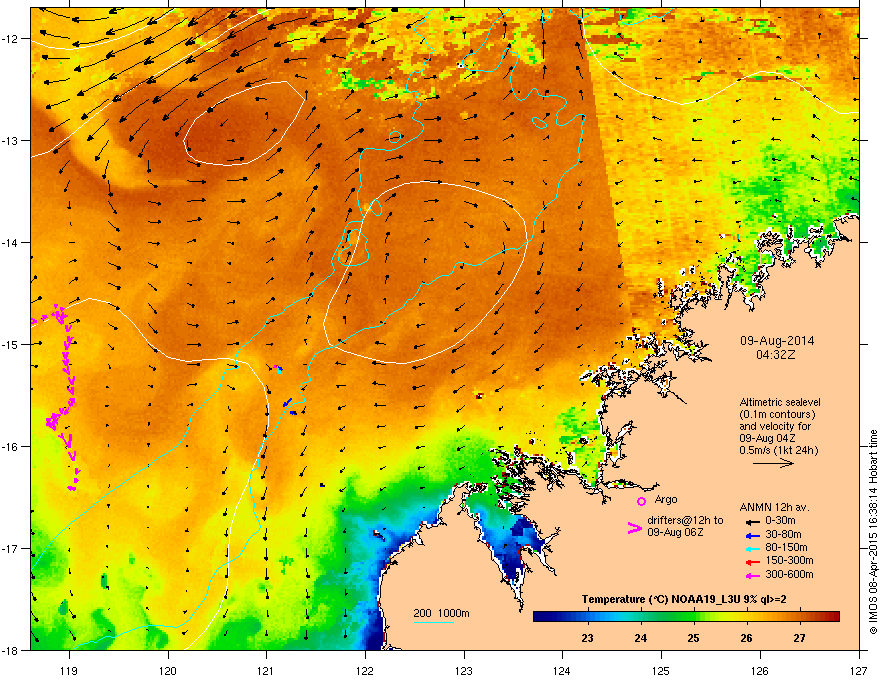The width and height of the screenshot is (880, 680).
Task: Click the colorbar tick label 25
Action: coord(694,638)
